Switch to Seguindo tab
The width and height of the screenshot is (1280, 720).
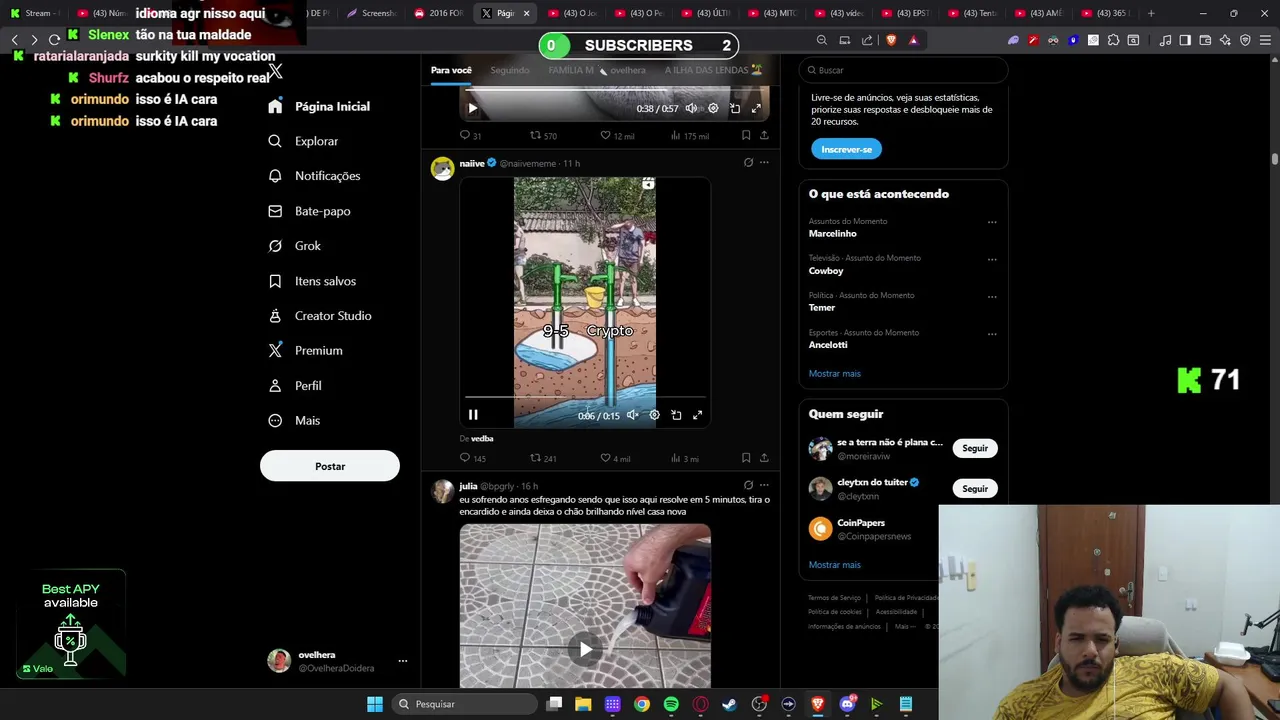[510, 70]
